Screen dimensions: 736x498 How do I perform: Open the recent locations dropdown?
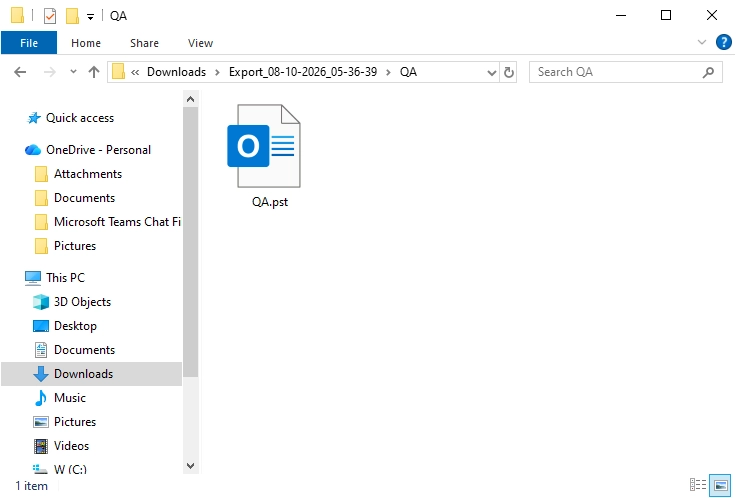(x=73, y=72)
